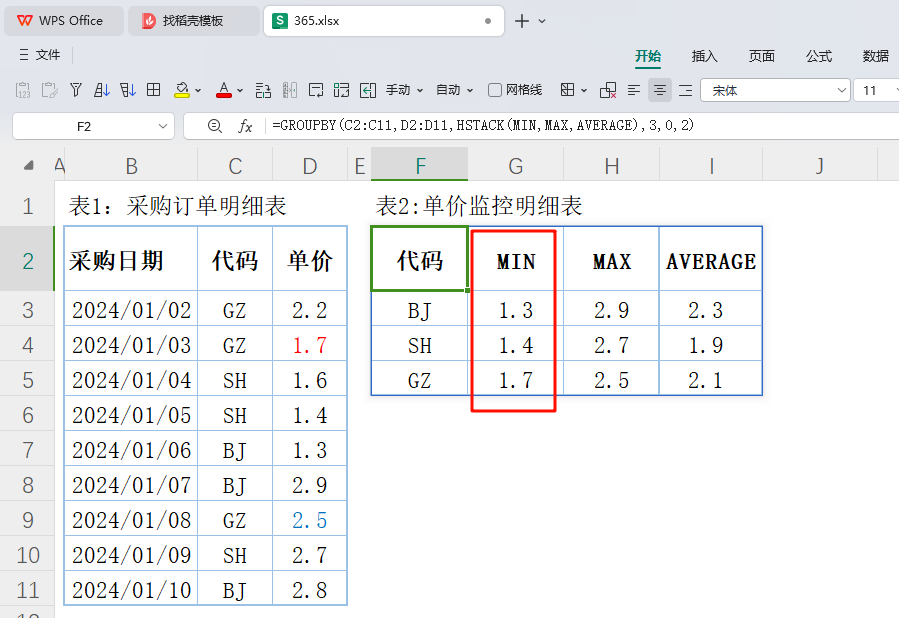
Task: Click the unsaved dot on 365.xlsx tab
Action: coord(488,21)
